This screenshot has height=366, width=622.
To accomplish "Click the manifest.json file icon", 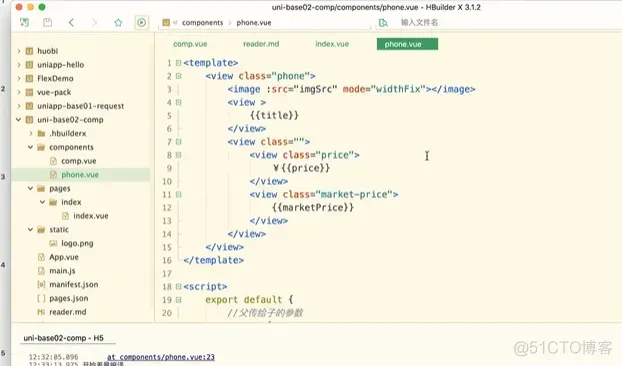I will pos(41,284).
